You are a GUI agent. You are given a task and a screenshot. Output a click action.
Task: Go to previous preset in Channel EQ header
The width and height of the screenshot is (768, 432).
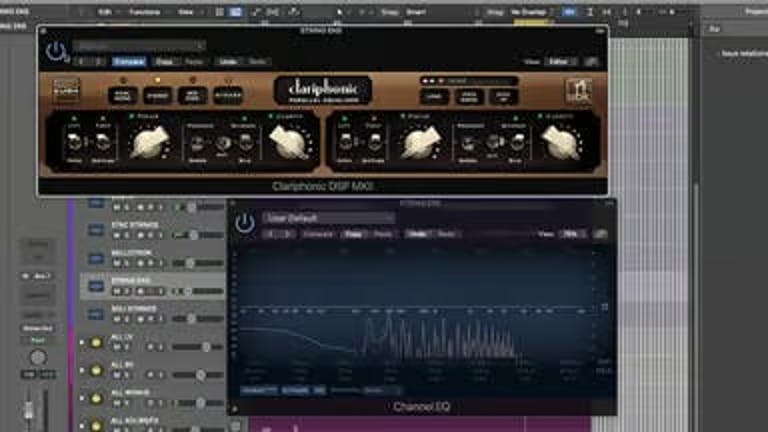click(x=270, y=234)
